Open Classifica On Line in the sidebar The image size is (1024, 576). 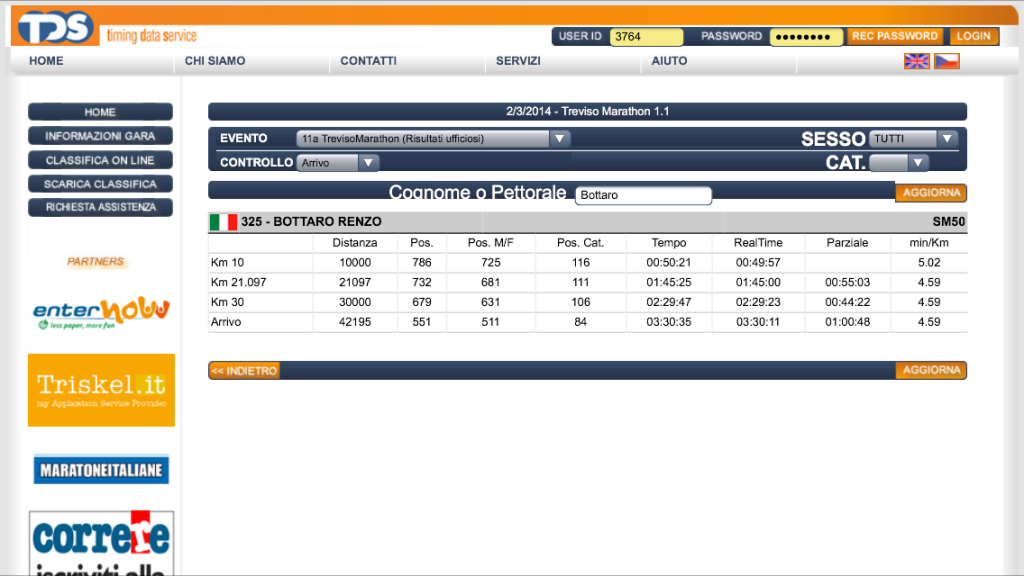(101, 160)
